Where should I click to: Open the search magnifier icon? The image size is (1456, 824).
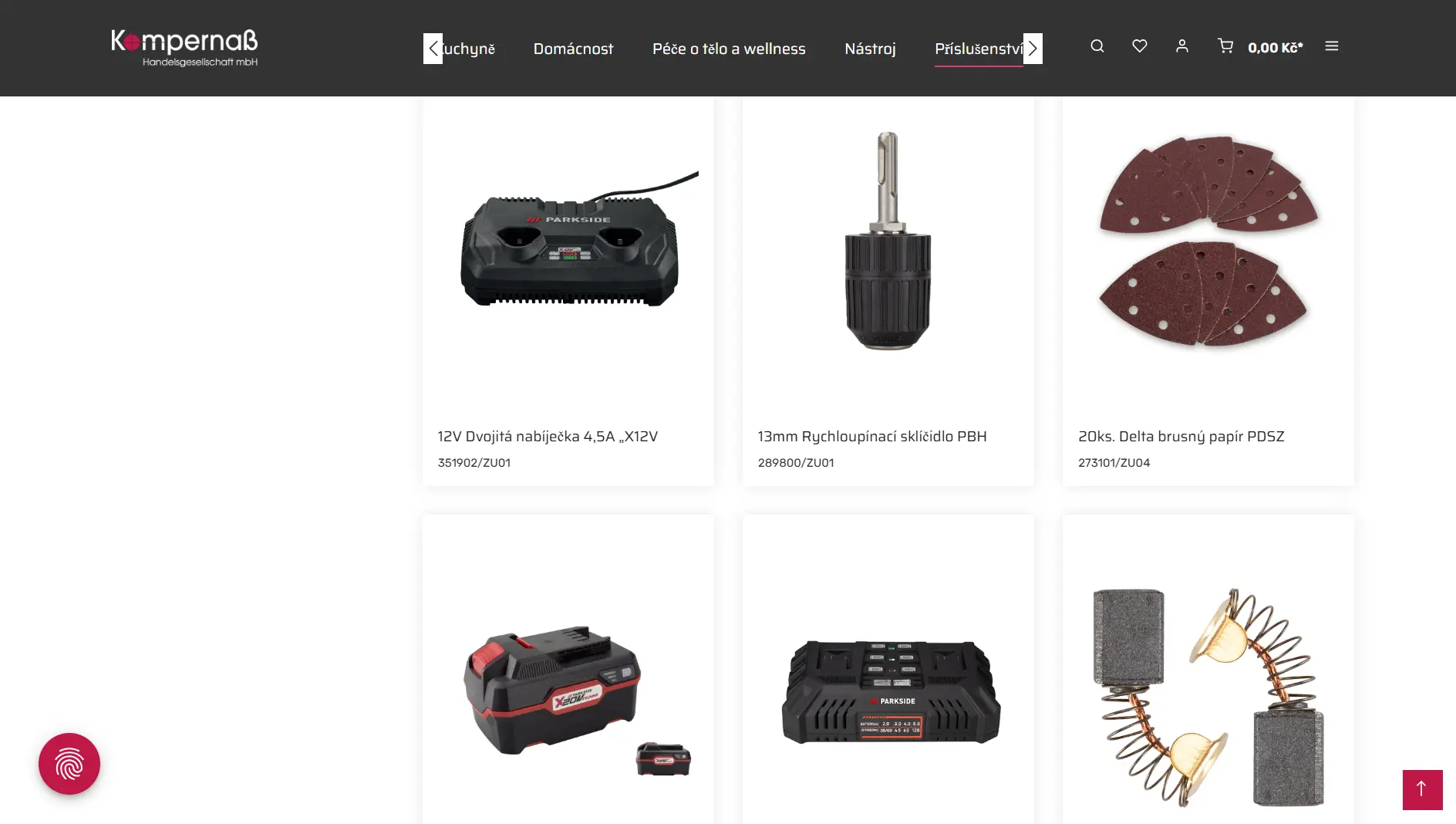coord(1097,46)
